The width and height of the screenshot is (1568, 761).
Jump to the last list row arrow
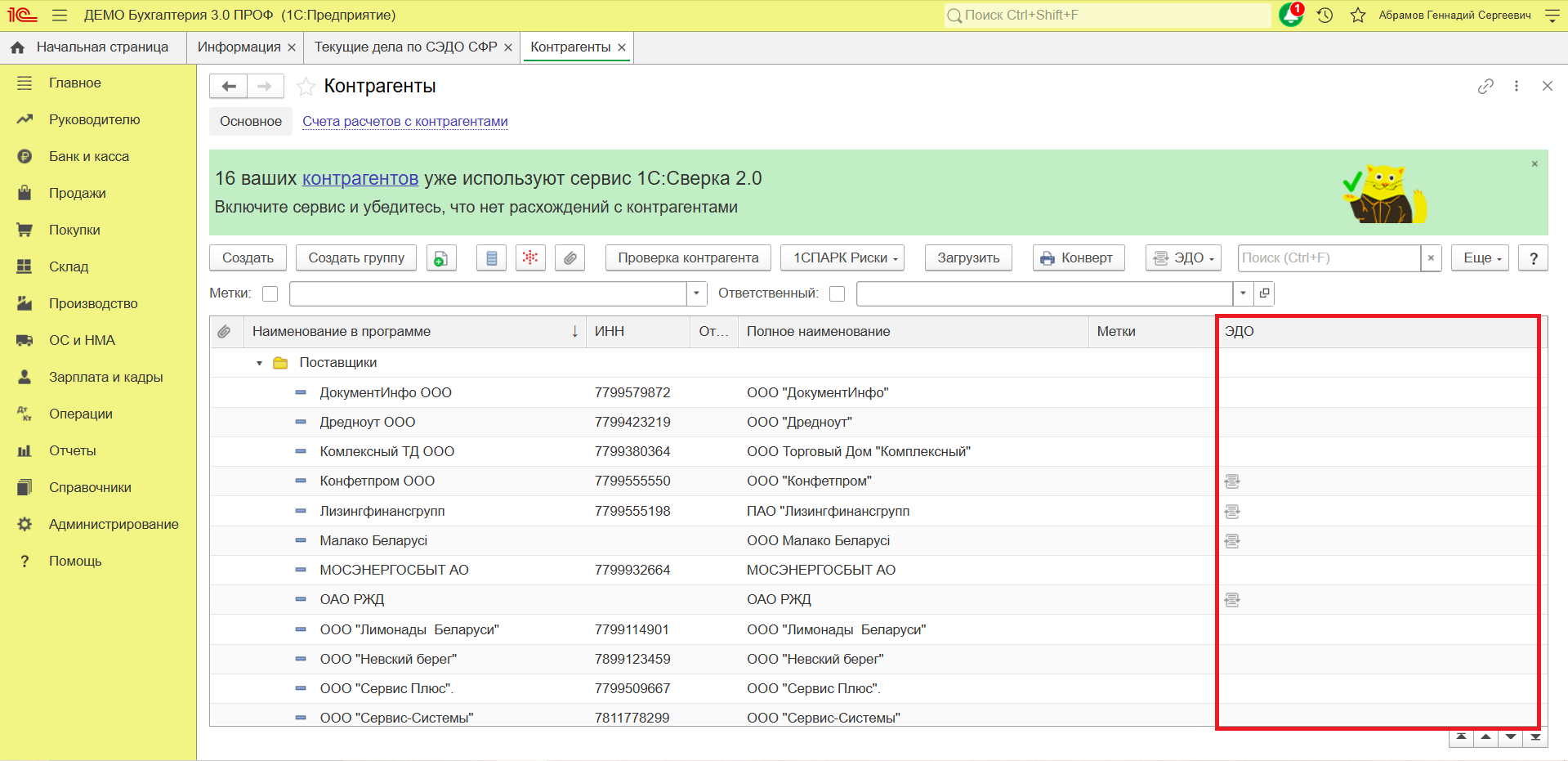click(1535, 737)
